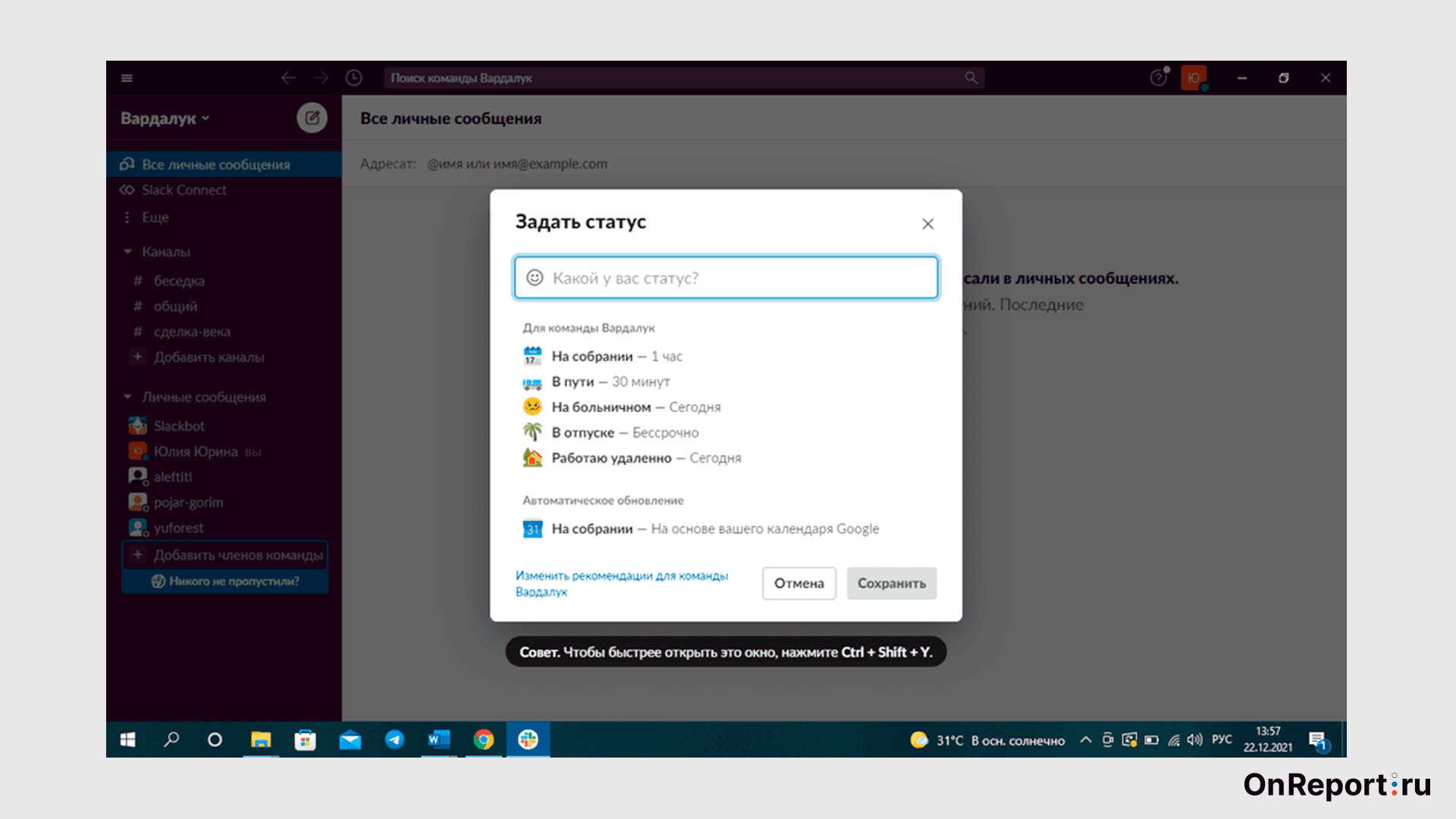1456x819 pixels.
Task: Open the Windows Start menu
Action: pos(127,739)
